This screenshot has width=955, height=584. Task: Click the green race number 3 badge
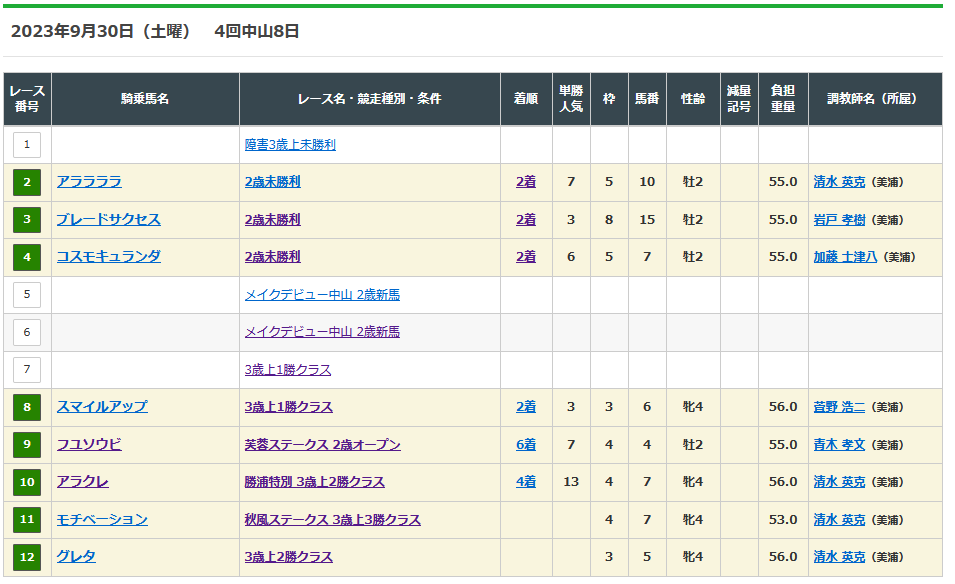click(x=27, y=220)
